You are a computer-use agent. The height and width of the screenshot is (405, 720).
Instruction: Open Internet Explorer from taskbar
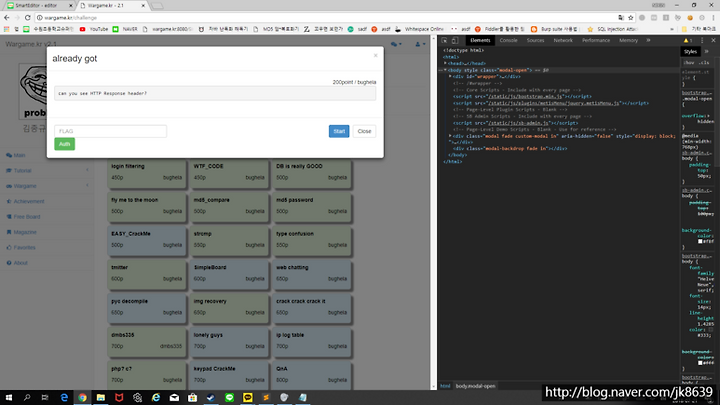[x=156, y=398]
